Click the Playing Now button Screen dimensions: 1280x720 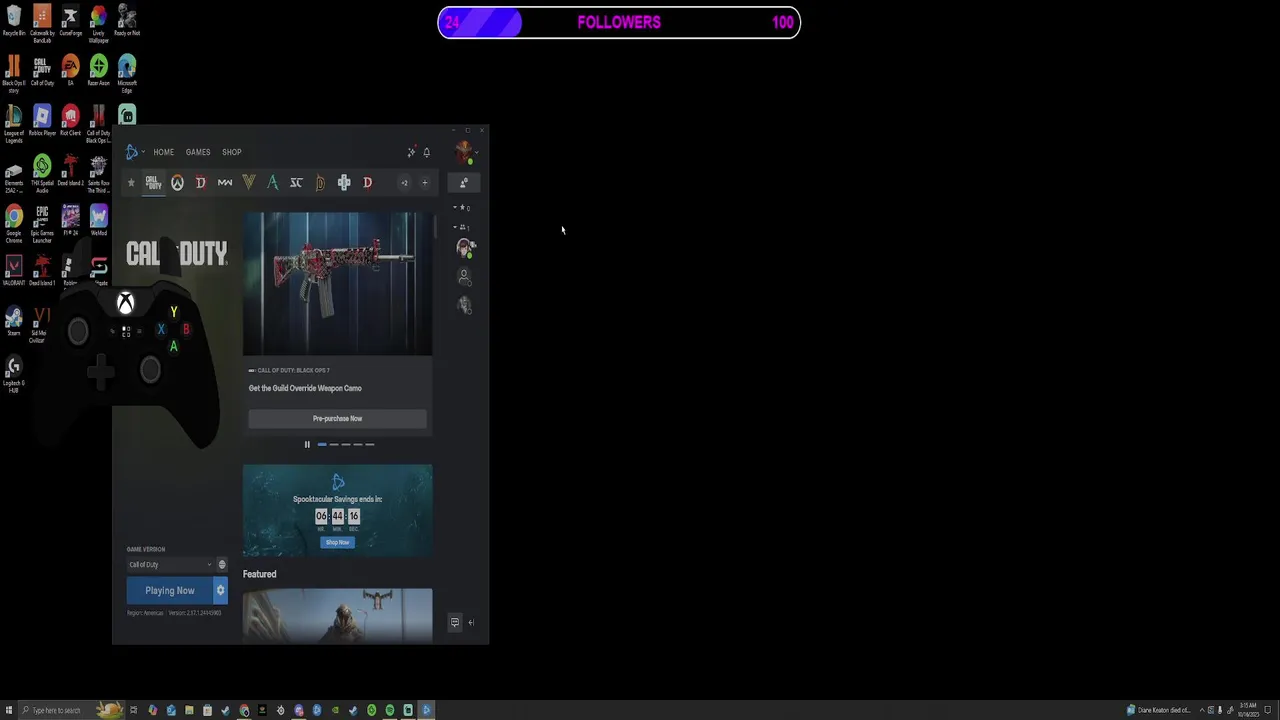(x=170, y=591)
